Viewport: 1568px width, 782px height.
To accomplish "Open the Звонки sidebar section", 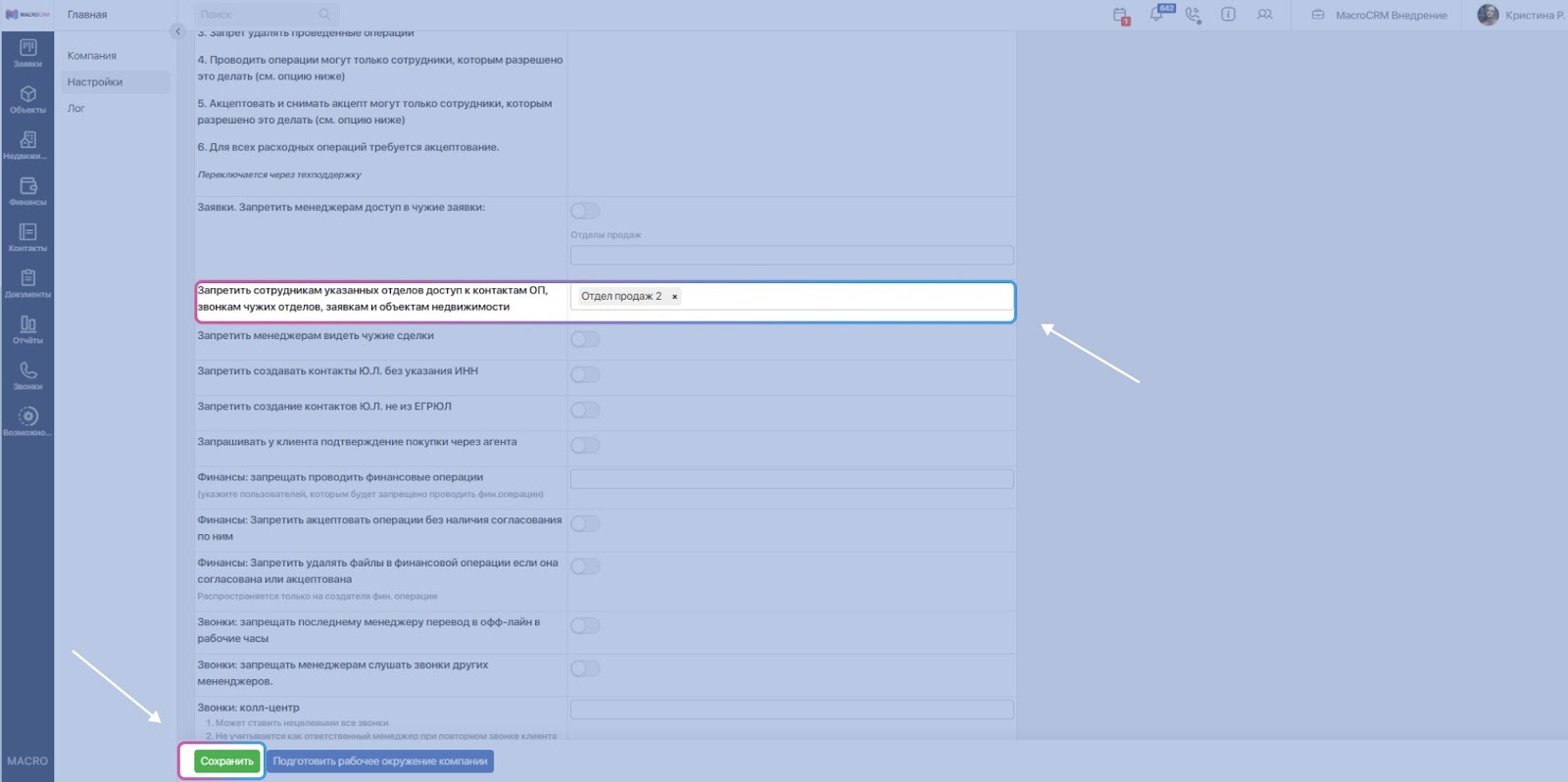I will click(27, 375).
